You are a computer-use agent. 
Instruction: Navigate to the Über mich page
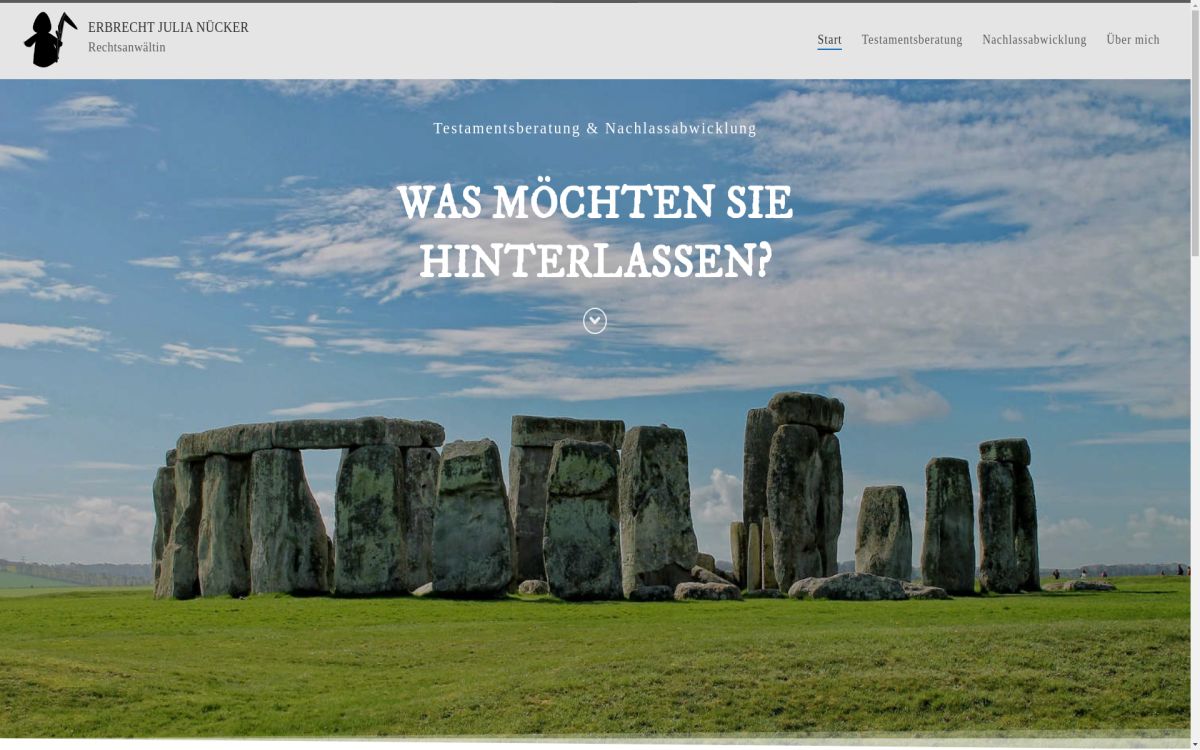[x=1132, y=39]
